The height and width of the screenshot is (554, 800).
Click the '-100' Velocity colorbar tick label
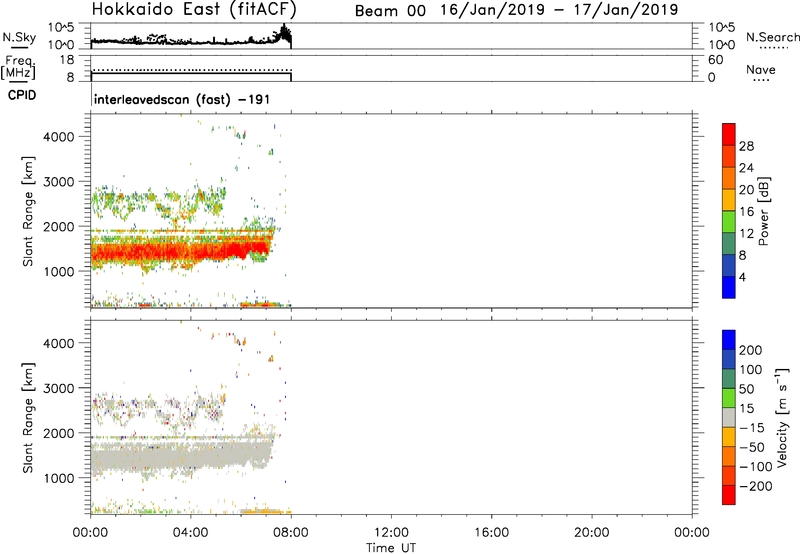756,466
